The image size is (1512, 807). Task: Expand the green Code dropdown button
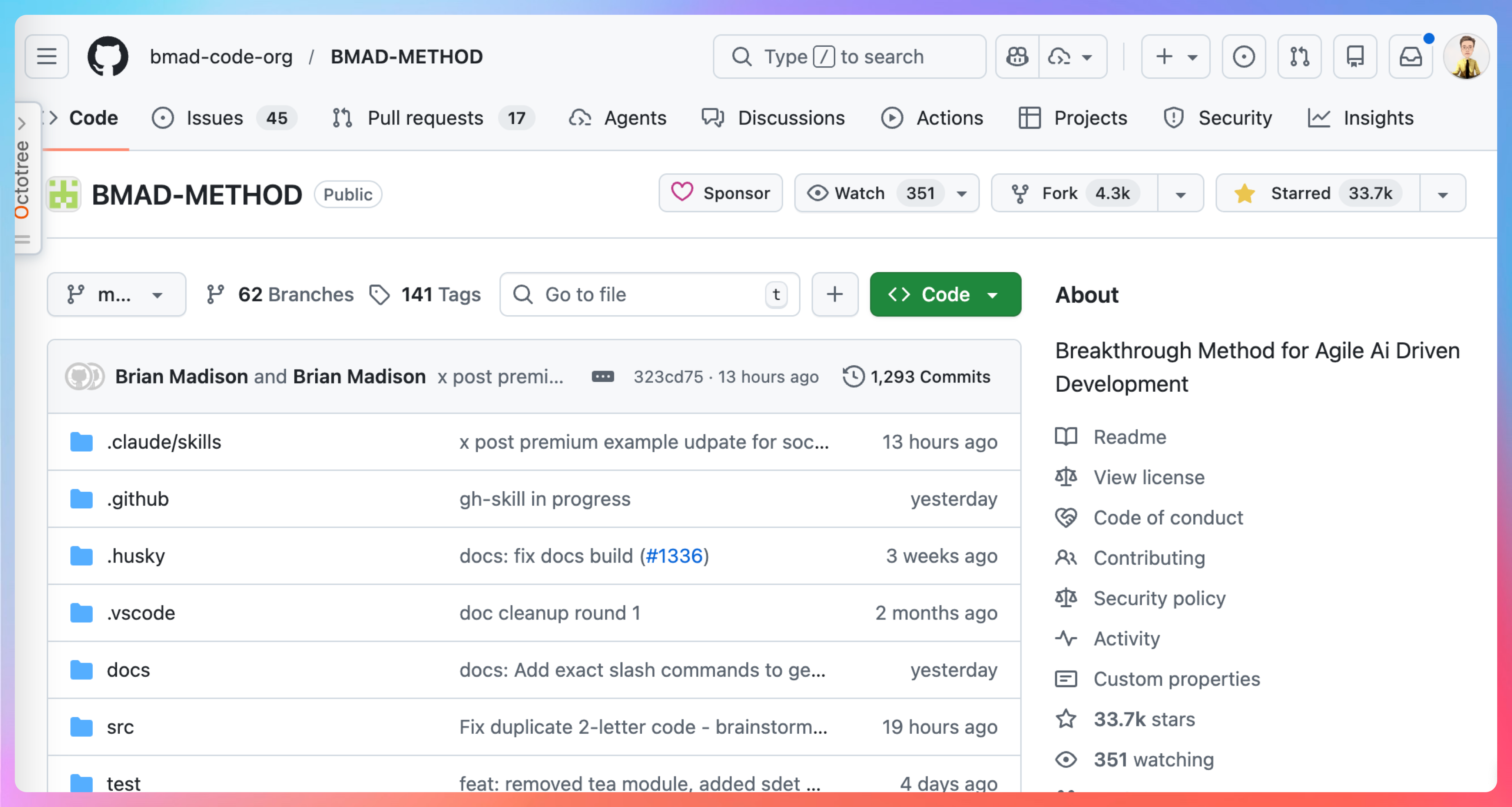click(x=945, y=294)
